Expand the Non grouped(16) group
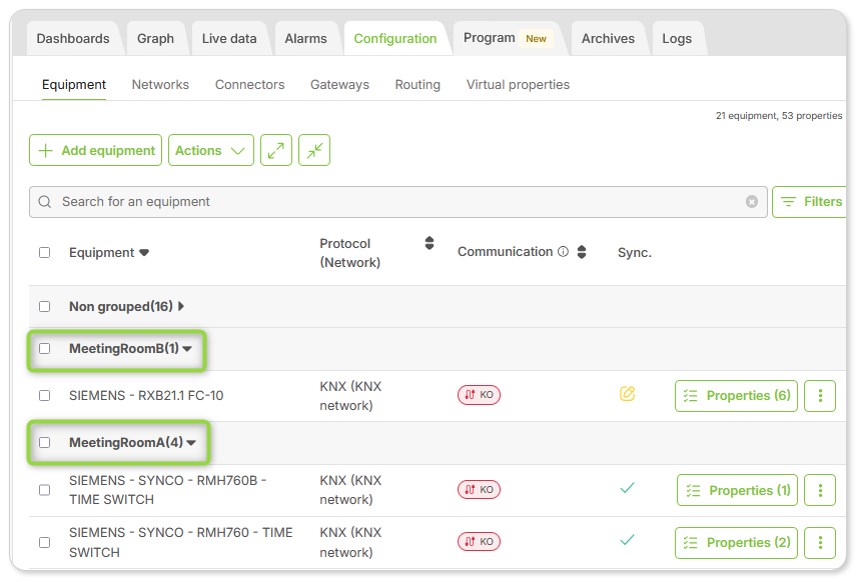The image size is (857, 582). (181, 307)
